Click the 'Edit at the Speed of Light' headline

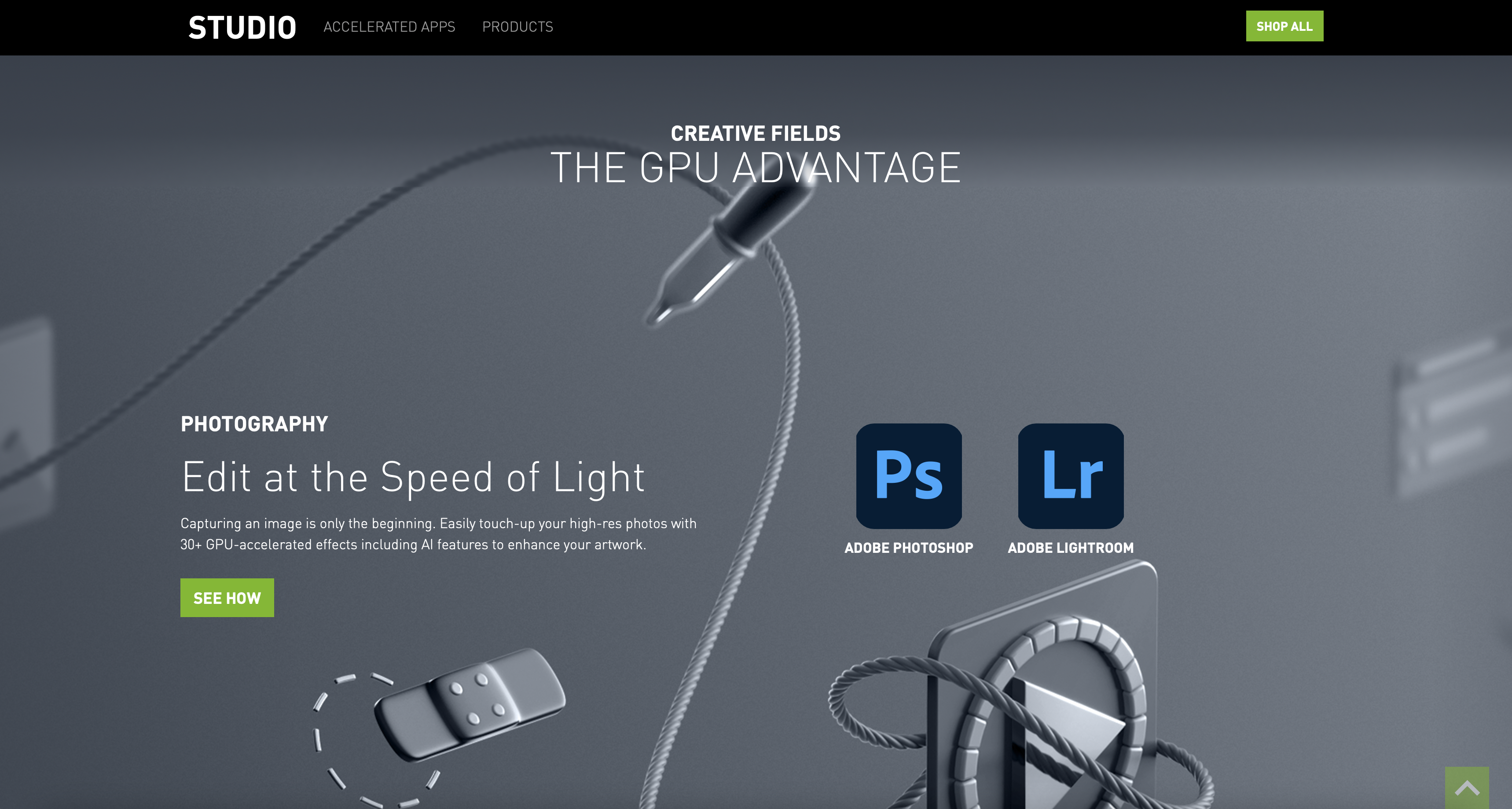pyautogui.click(x=413, y=478)
